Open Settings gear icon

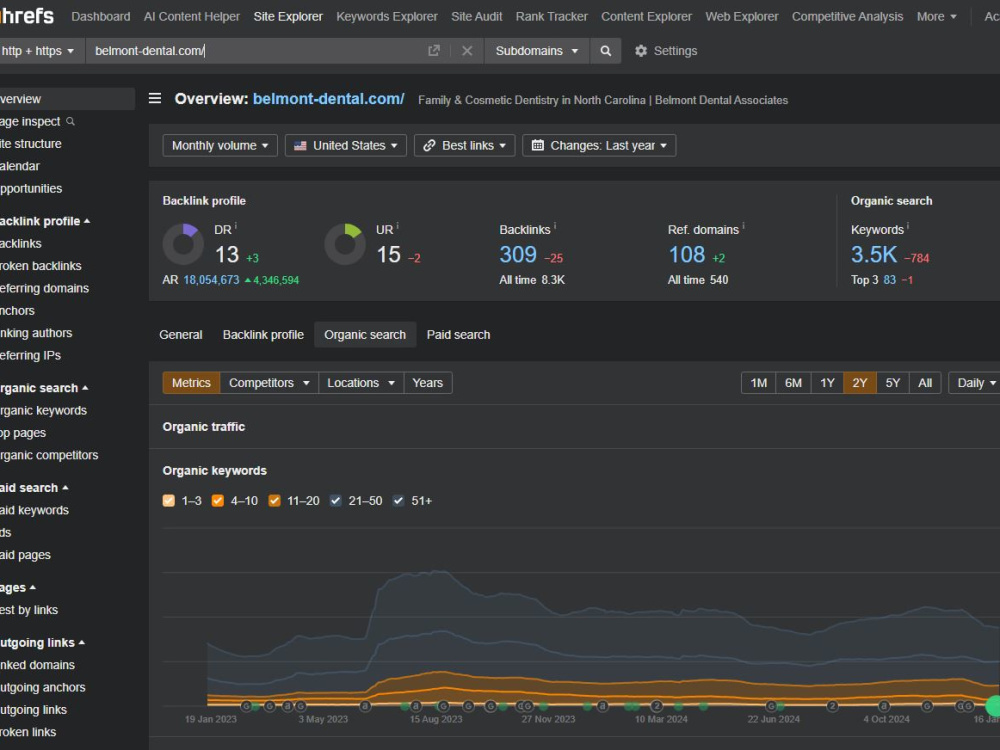click(641, 50)
